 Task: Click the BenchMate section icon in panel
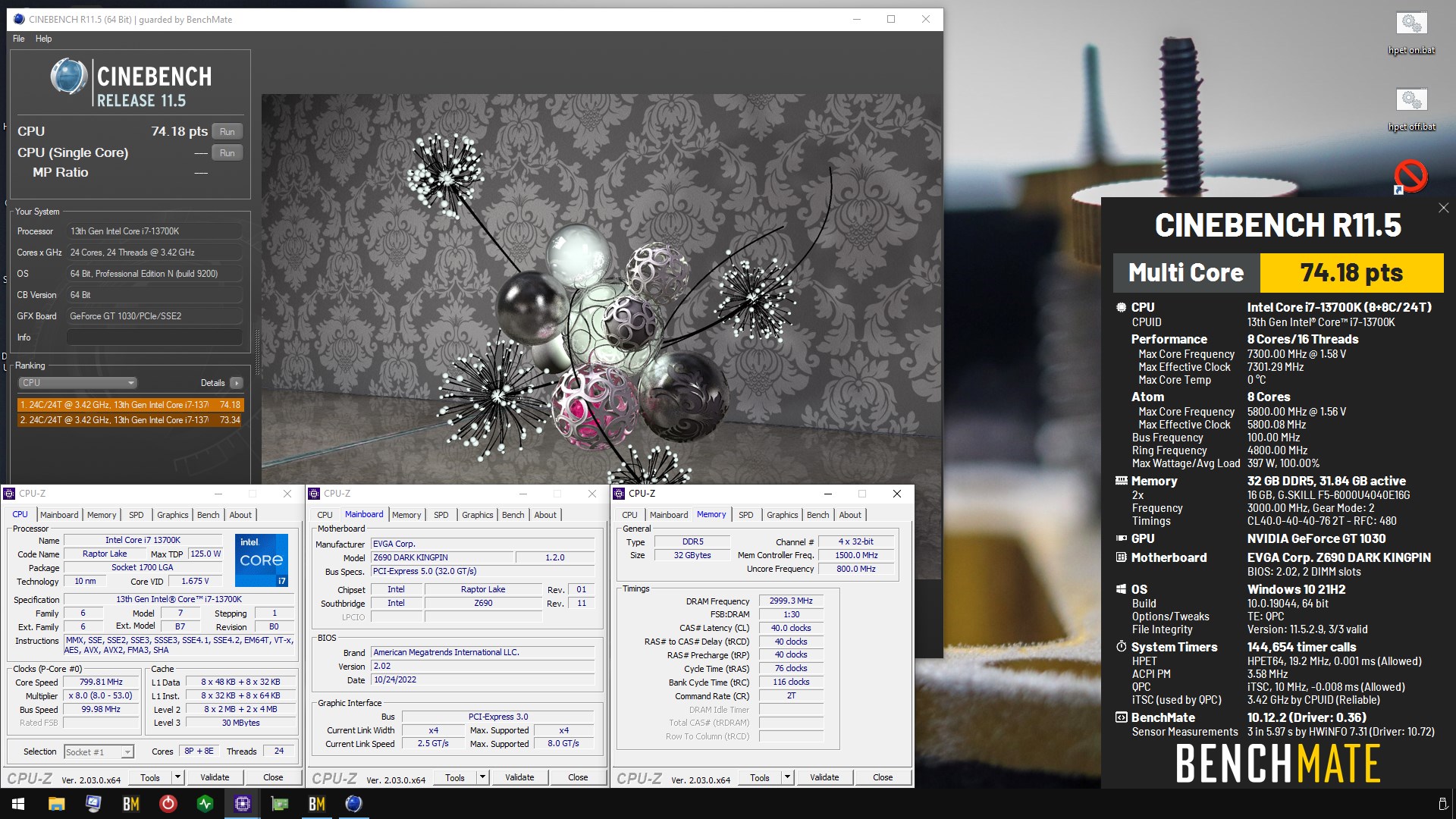click(x=1121, y=717)
